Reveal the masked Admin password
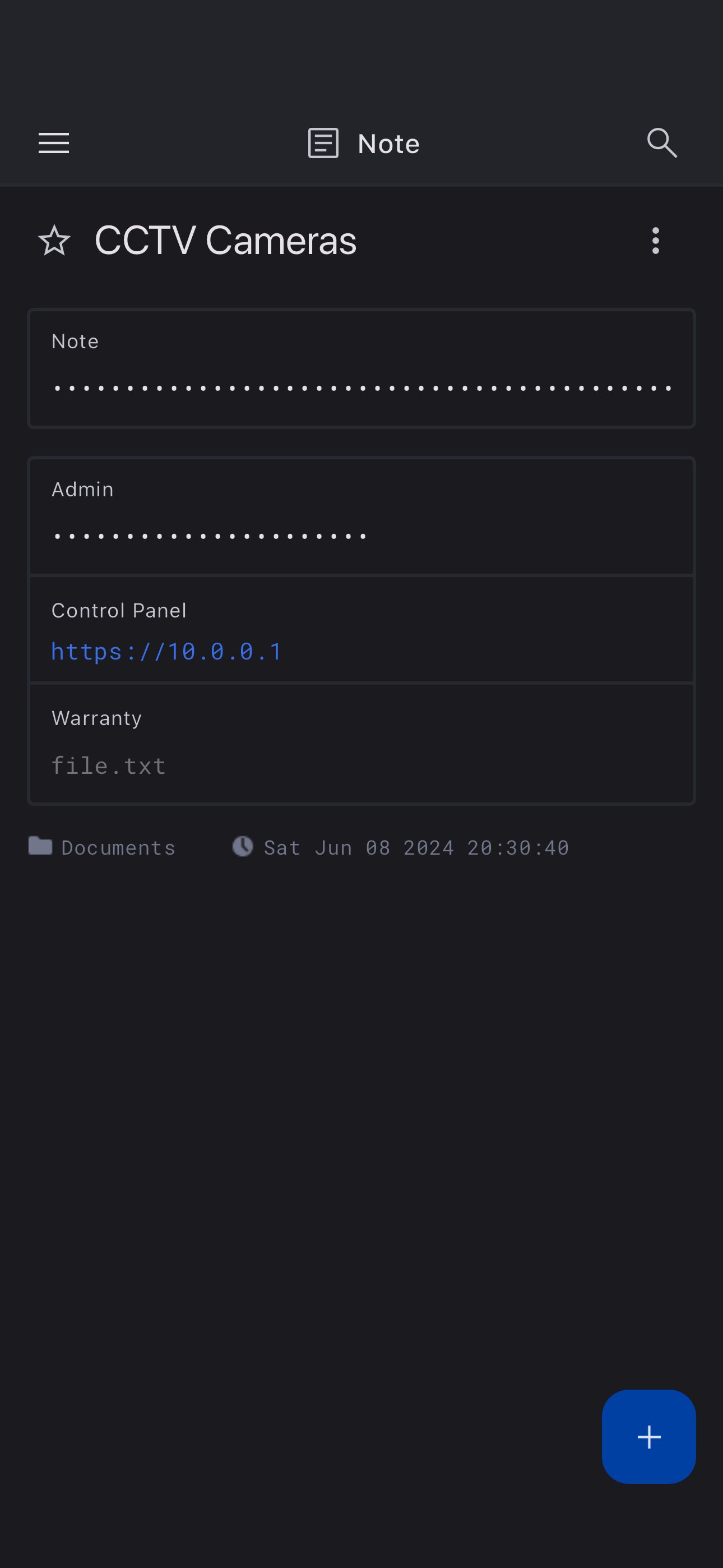 coord(210,536)
